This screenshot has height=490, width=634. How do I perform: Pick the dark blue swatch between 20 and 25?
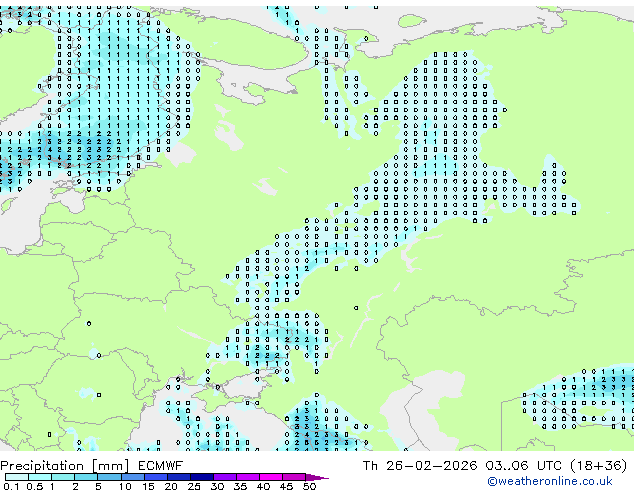(178, 477)
